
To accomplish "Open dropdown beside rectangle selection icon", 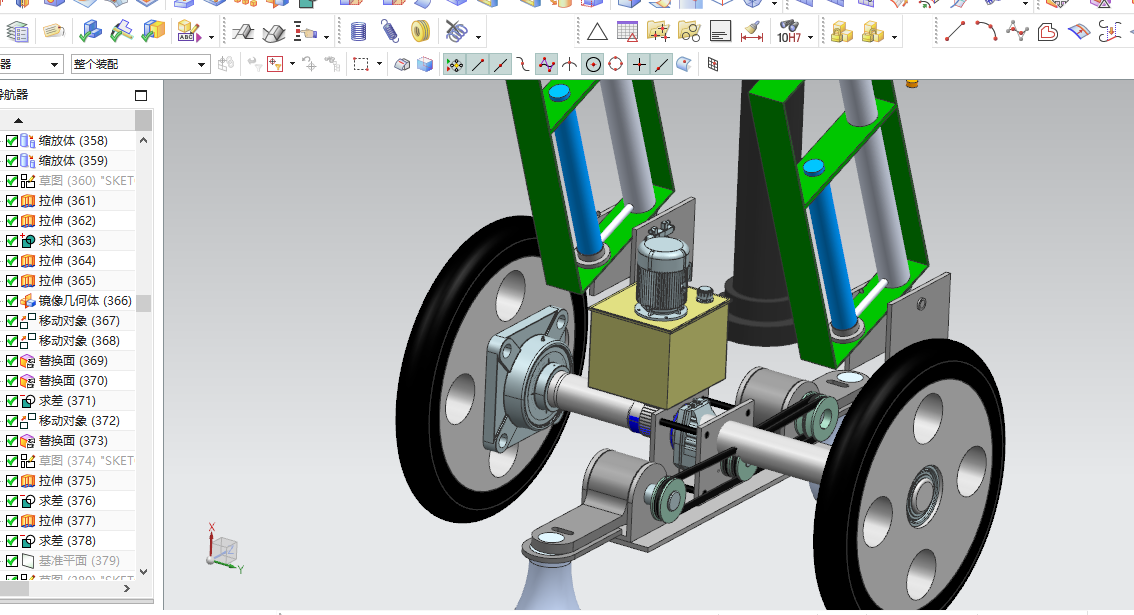I will coord(379,64).
